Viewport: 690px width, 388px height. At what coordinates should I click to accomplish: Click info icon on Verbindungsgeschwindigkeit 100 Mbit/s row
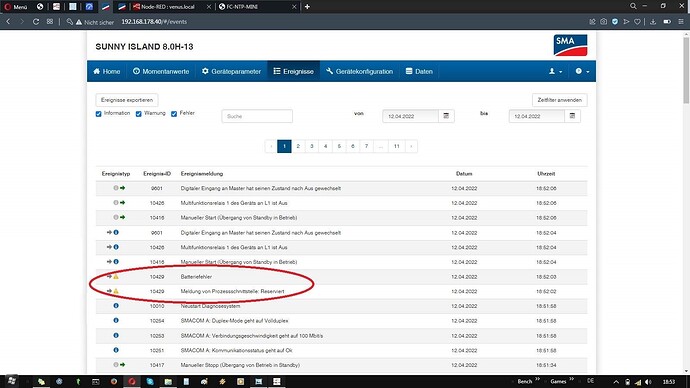(x=116, y=335)
